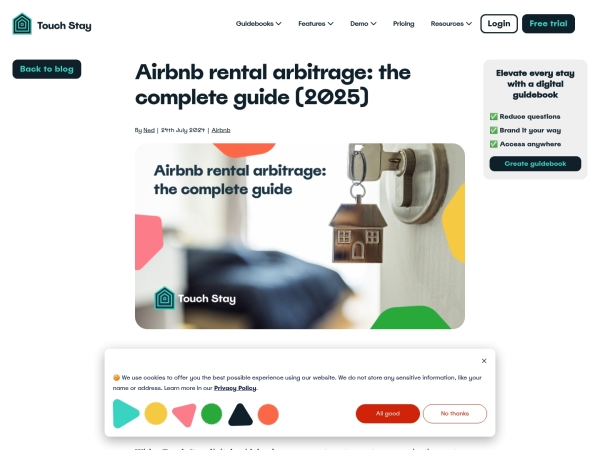Click the Touch Stay house logo icon
600x450 pixels.
(x=22, y=24)
